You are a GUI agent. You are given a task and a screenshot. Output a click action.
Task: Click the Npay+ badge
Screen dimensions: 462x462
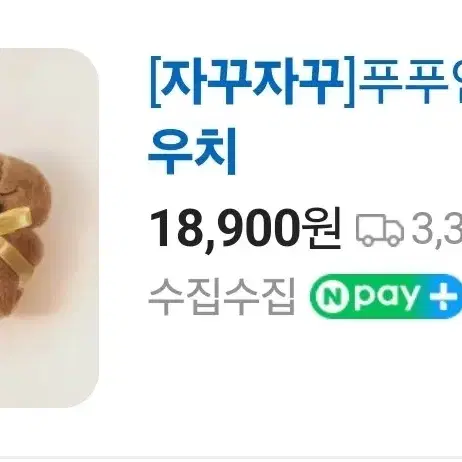386,296
